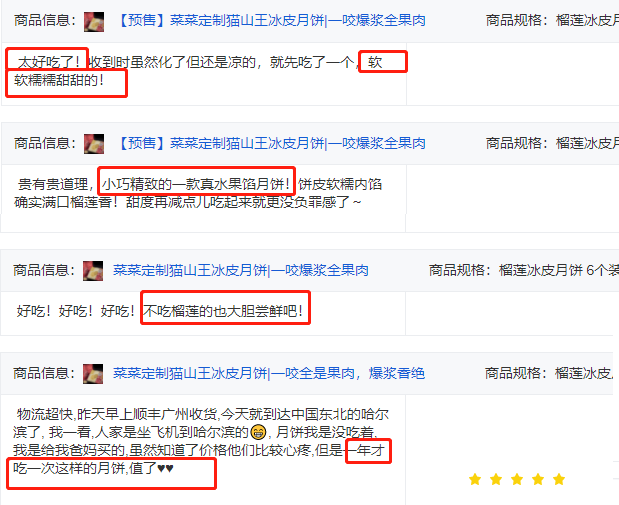
Task: Open first 【预售】菜菜定制猫山王冰皮月饼 product link
Action: [x=271, y=20]
